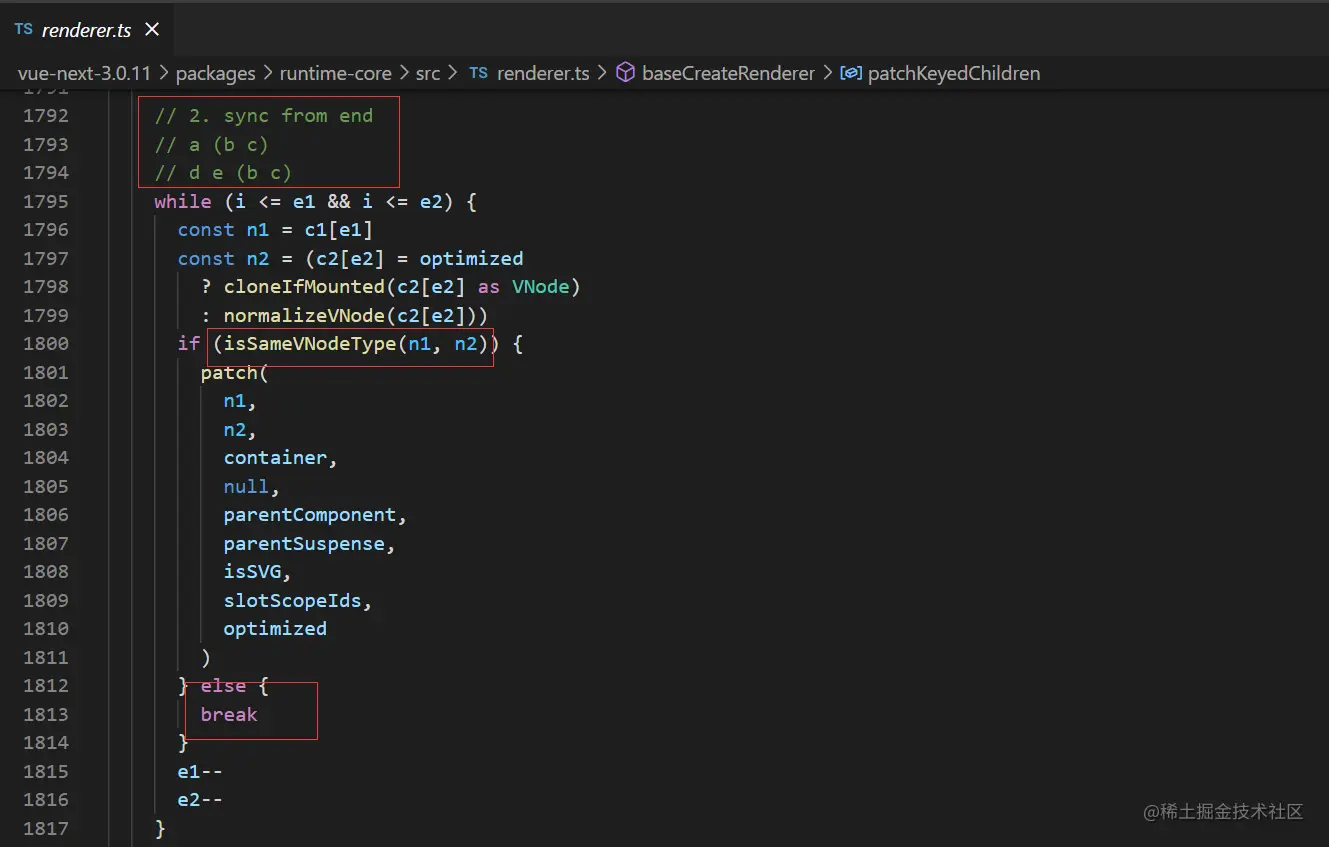Click 'cloneIfMounted' function call
The height and width of the screenshot is (847, 1329).
304,287
